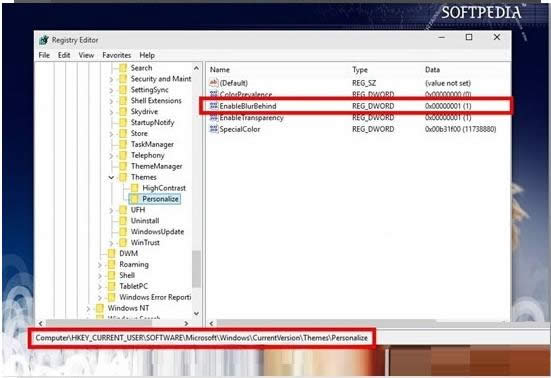Click tree pane scroll up arrow

point(196,68)
